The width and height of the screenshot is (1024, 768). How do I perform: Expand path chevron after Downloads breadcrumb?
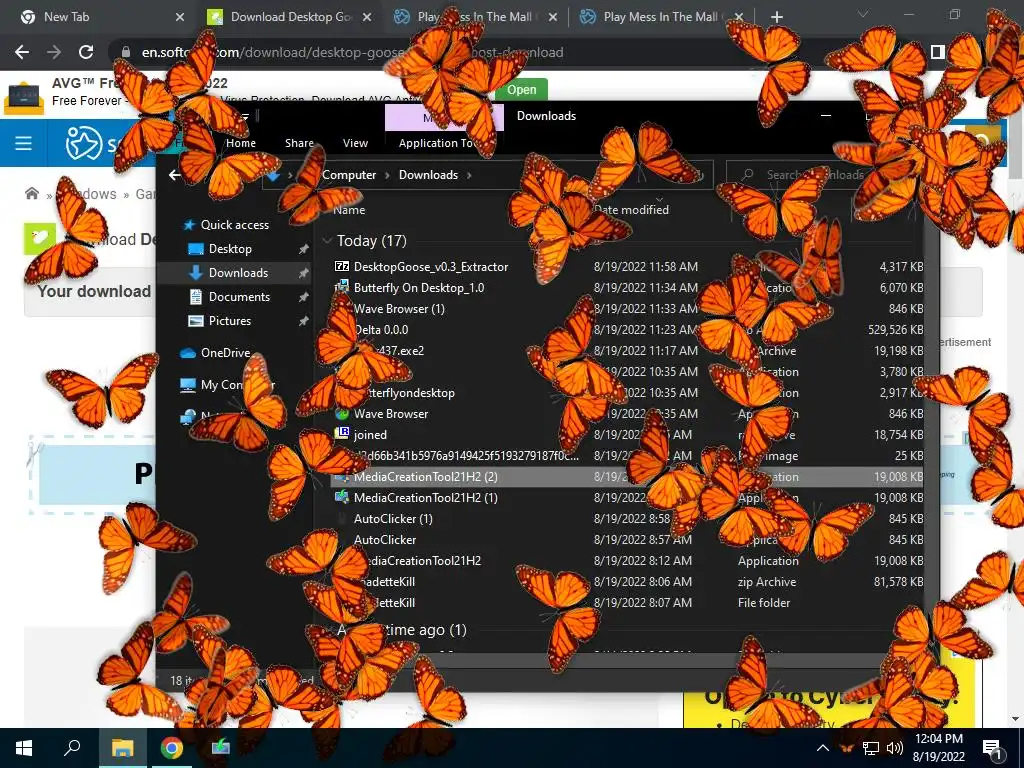pos(469,175)
